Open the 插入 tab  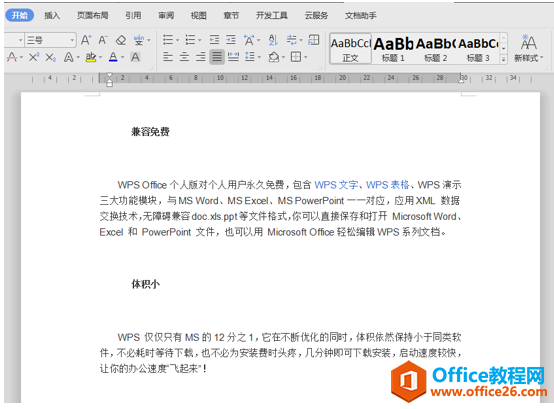(x=52, y=16)
